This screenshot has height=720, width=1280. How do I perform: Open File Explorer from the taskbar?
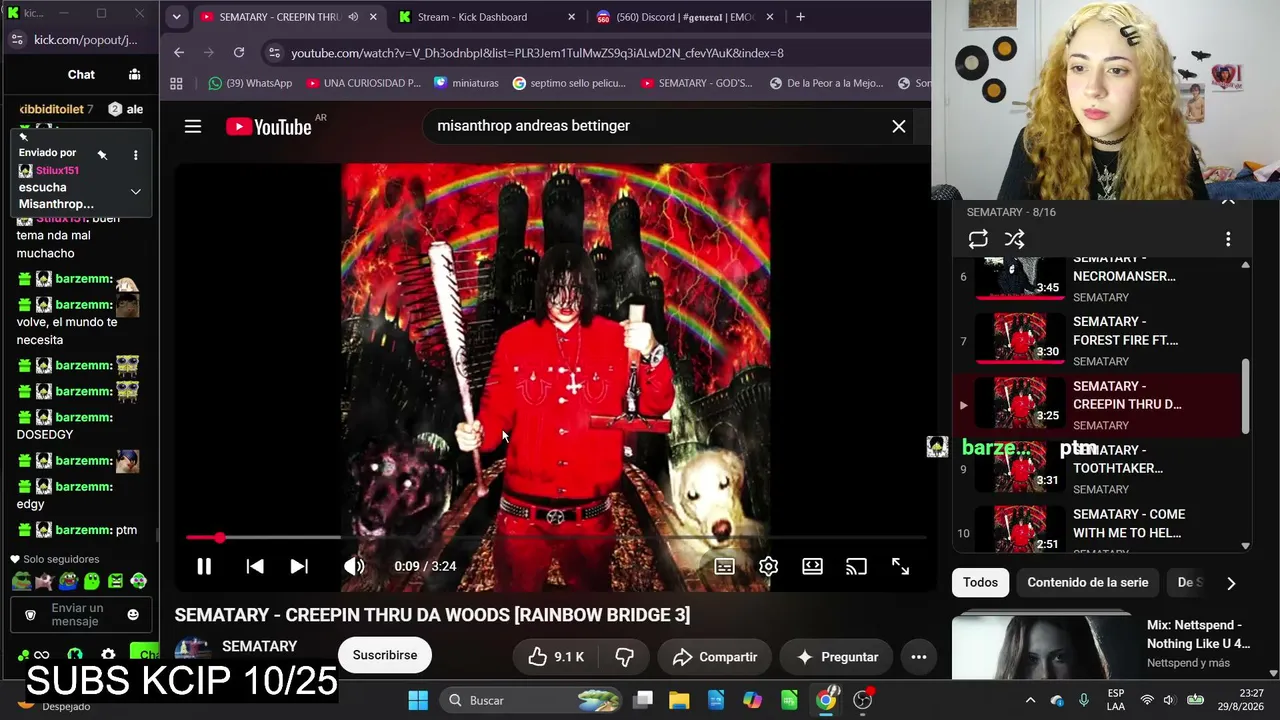click(679, 700)
